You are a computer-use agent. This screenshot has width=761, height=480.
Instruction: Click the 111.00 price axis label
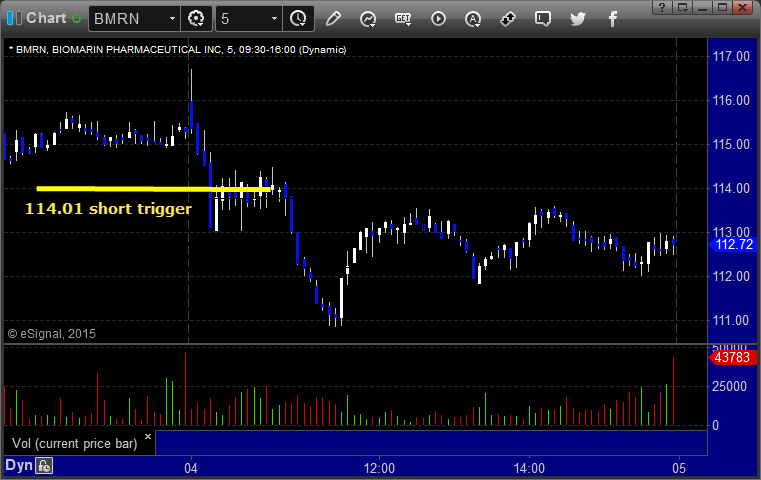click(731, 320)
